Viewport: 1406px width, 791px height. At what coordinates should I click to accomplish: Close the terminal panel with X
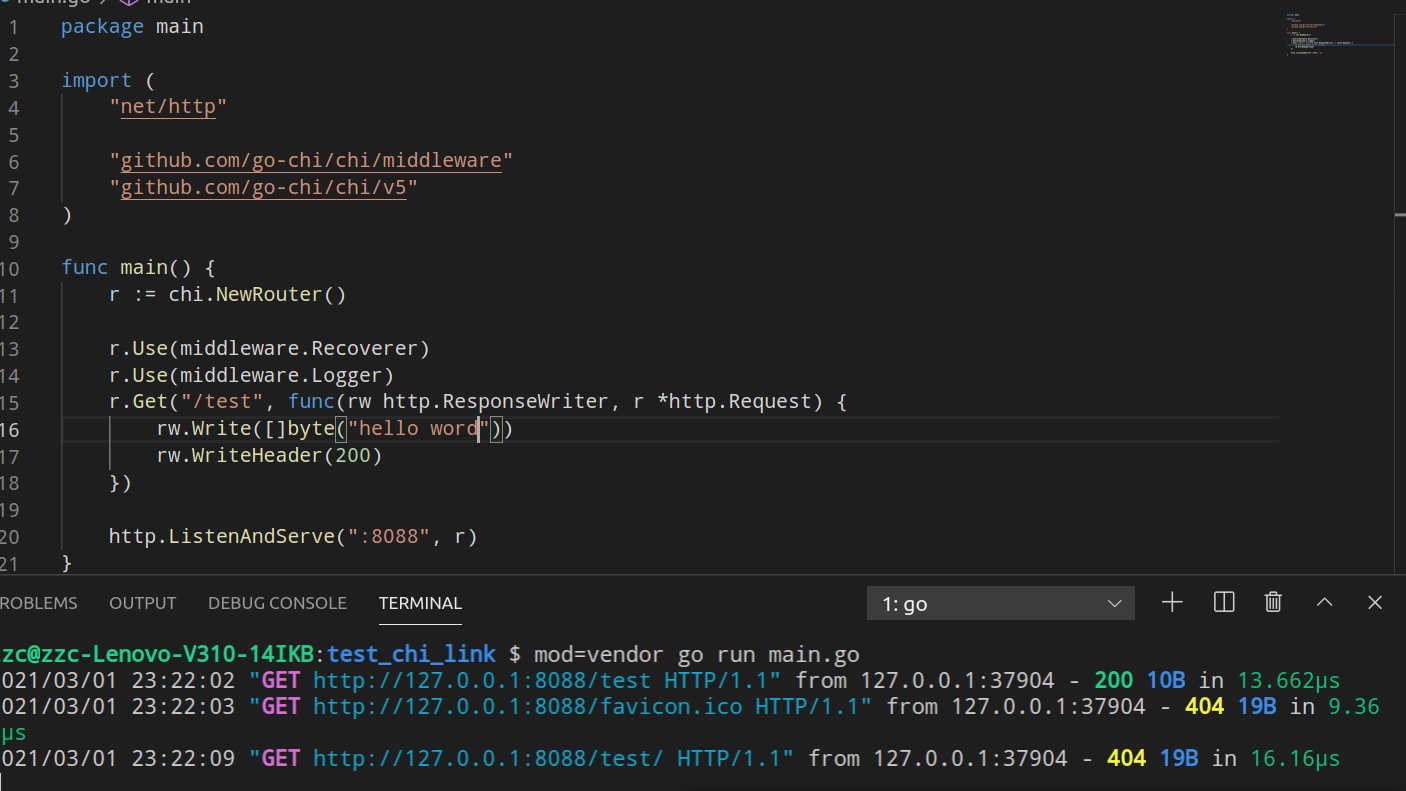[x=1375, y=602]
